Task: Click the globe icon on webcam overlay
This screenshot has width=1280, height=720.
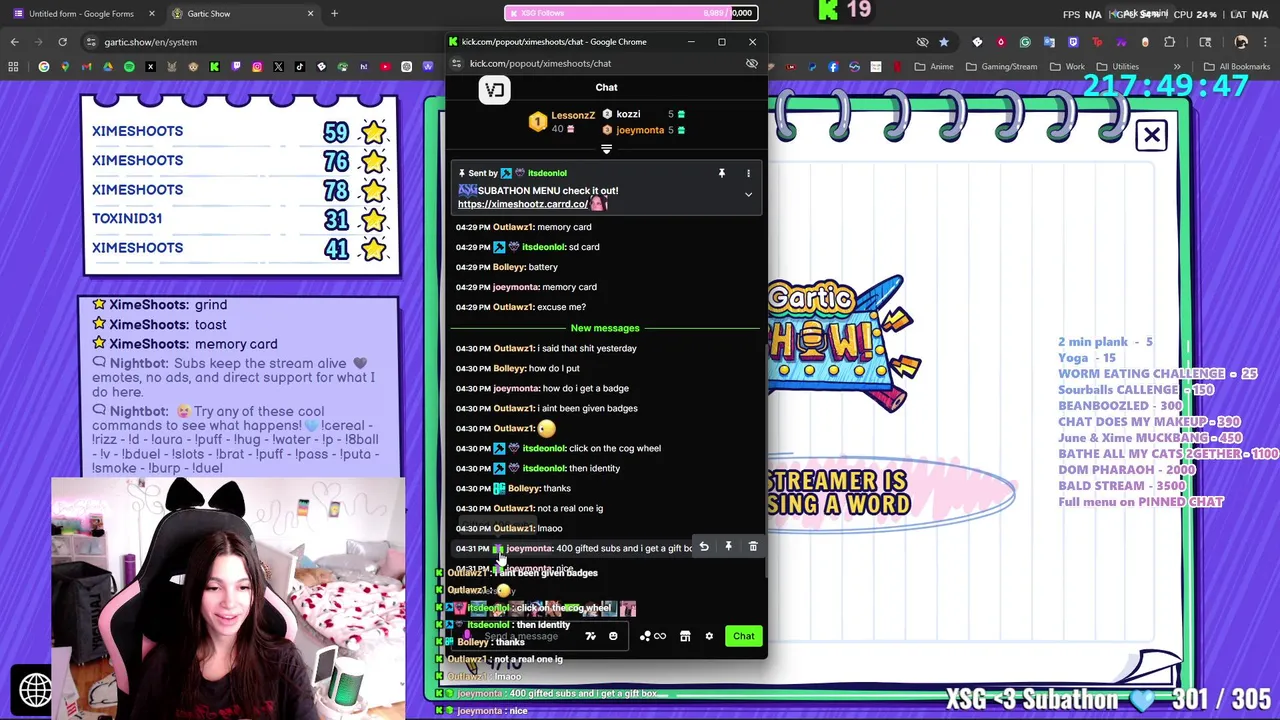Action: coord(36,690)
